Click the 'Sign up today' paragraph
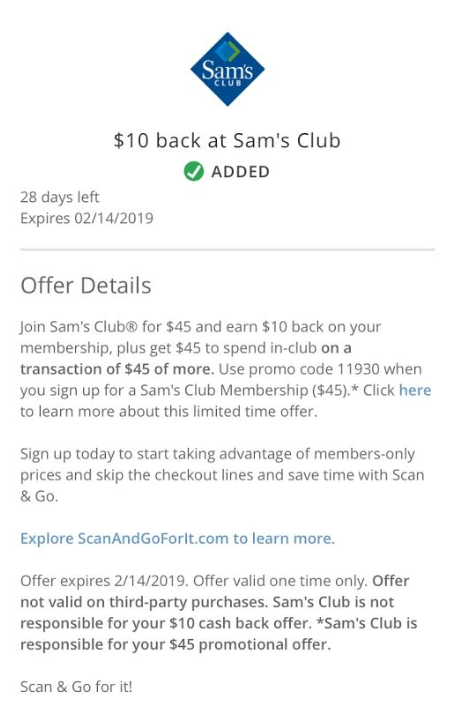 pos(222,475)
